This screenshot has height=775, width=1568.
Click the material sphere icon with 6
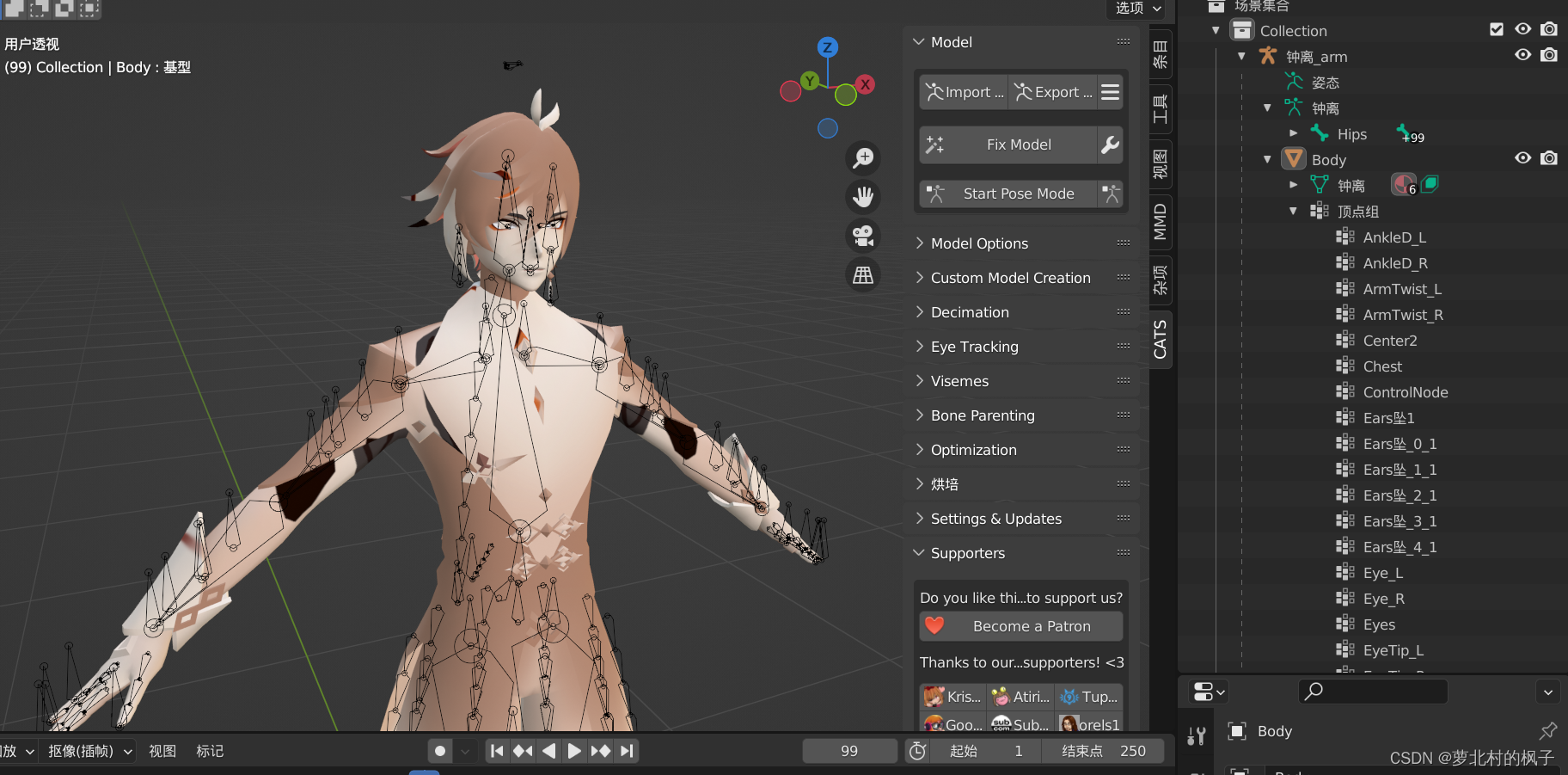[x=1404, y=184]
